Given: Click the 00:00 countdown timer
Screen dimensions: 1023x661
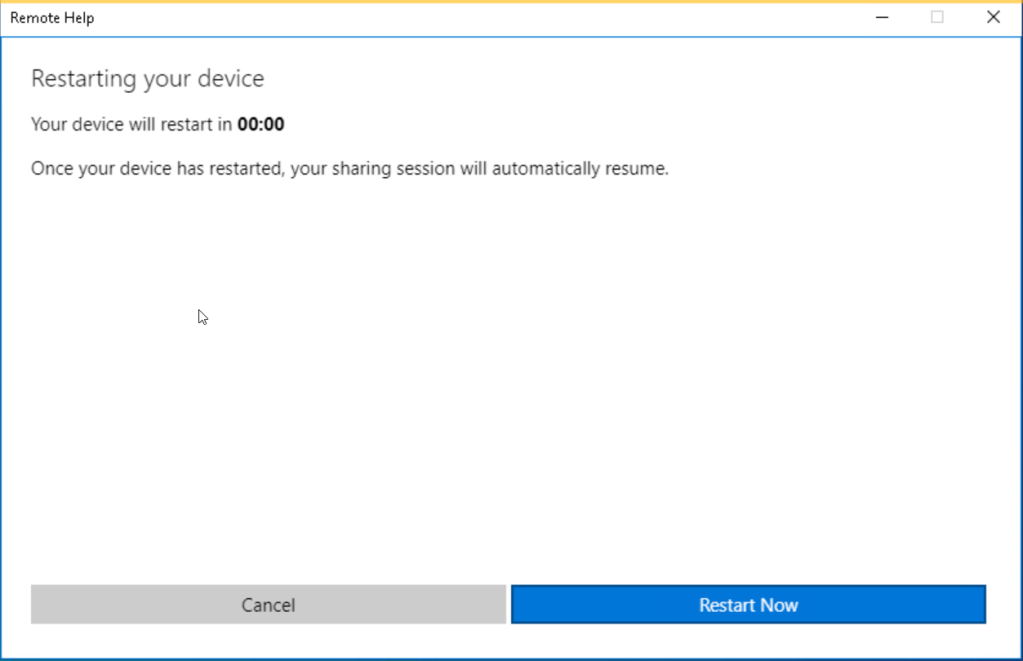Looking at the screenshot, I should (261, 125).
